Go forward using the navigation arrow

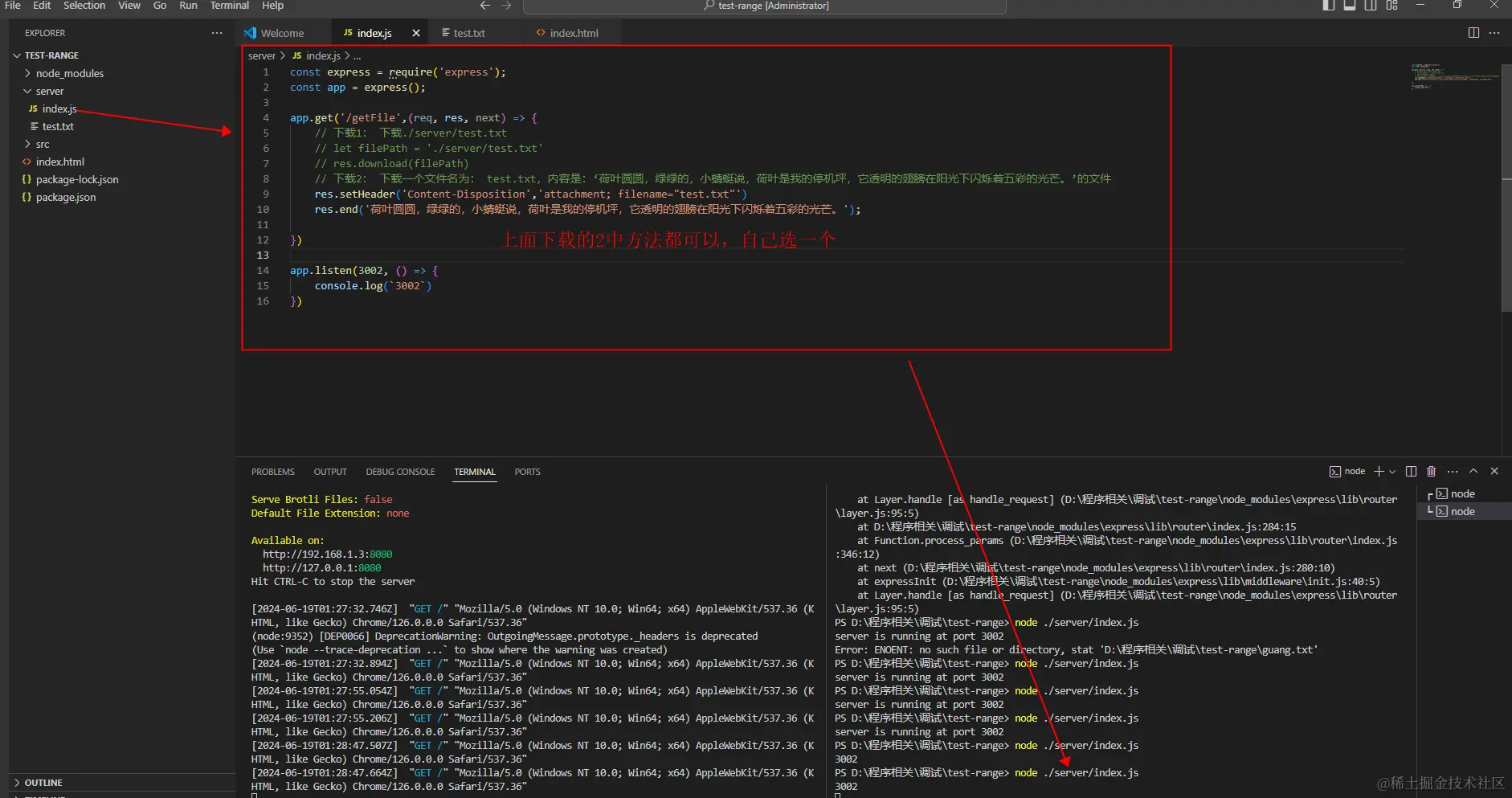[506, 6]
